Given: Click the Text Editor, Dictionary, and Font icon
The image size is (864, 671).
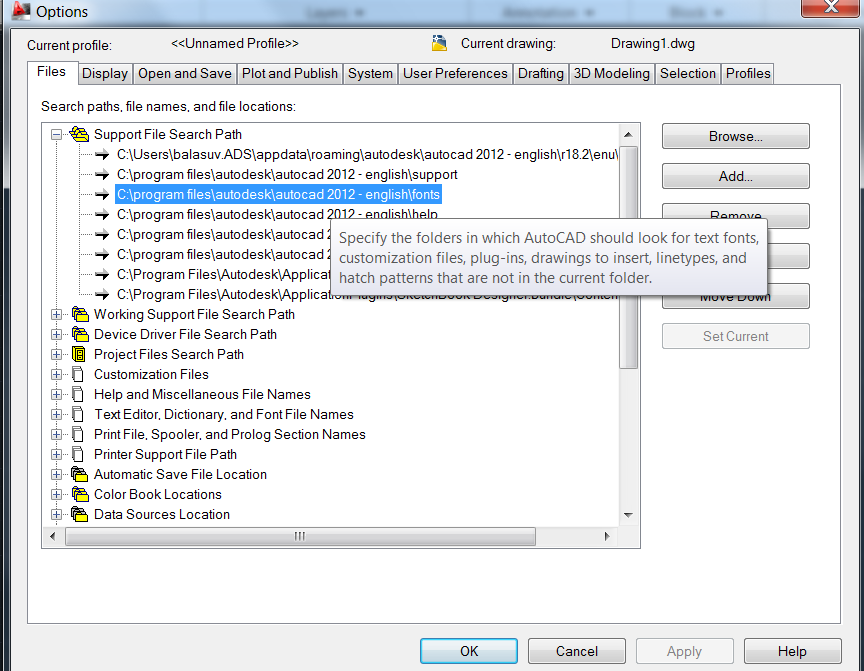Looking at the screenshot, I should coord(78,414).
